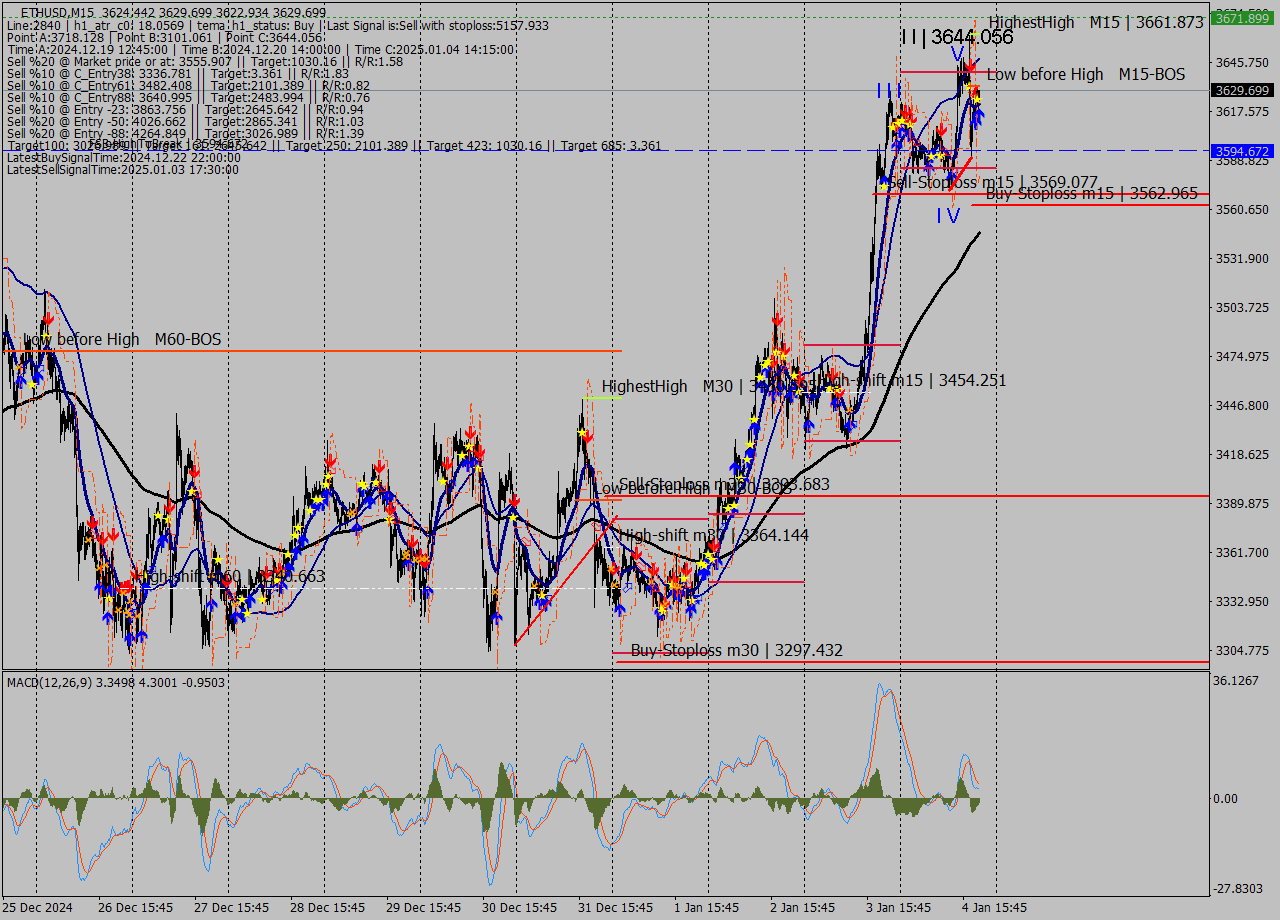The width and height of the screenshot is (1280, 920).
Task: Click the '26 Dec 15:45' time label
Action: [134, 907]
